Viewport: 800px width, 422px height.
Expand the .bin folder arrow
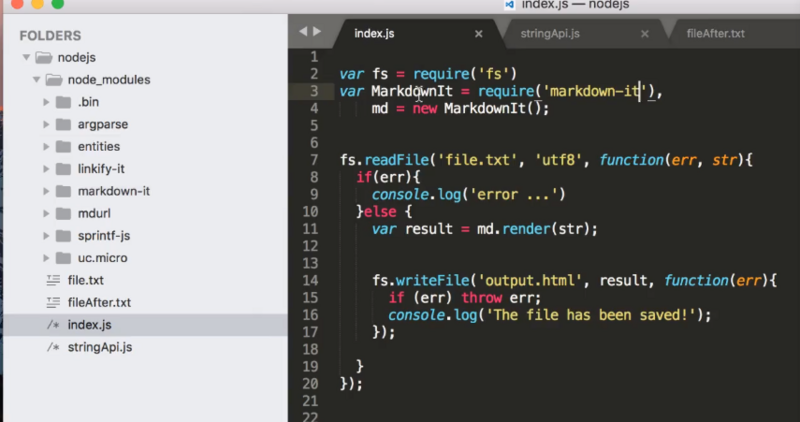(46, 102)
